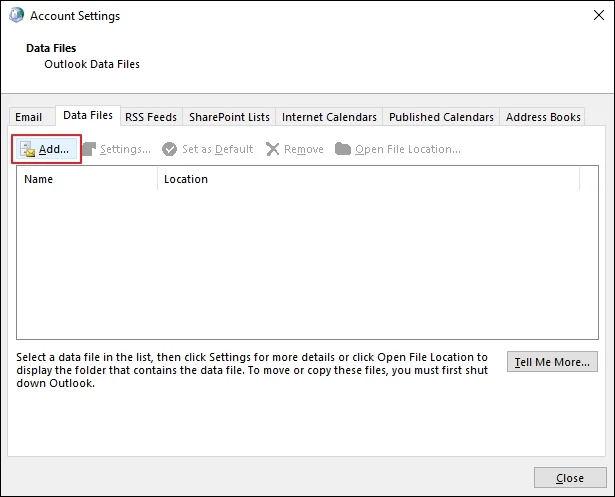Open the Address Books tab
This screenshot has width=615, height=497.
[543, 117]
